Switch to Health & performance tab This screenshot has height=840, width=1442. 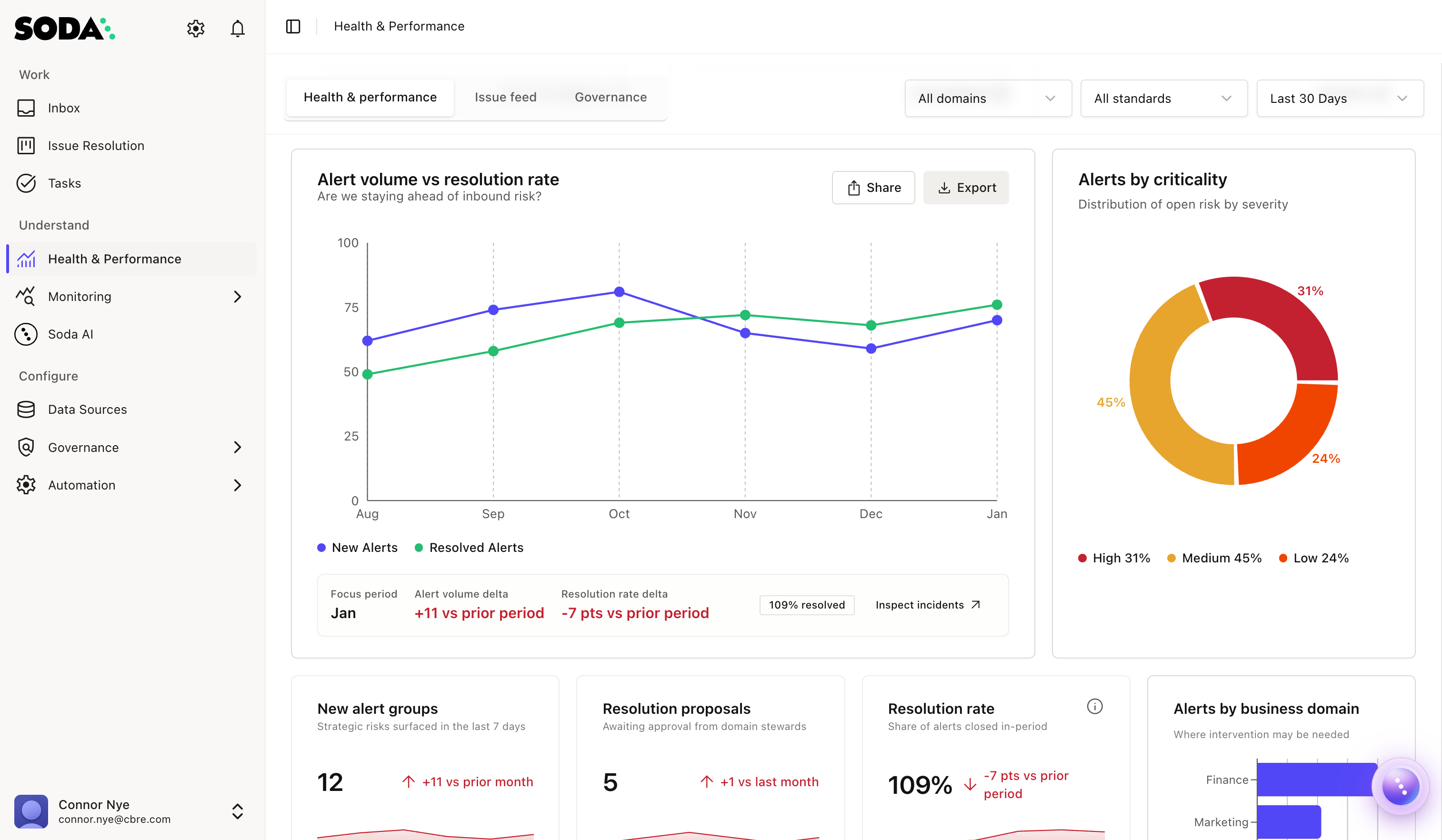point(370,97)
